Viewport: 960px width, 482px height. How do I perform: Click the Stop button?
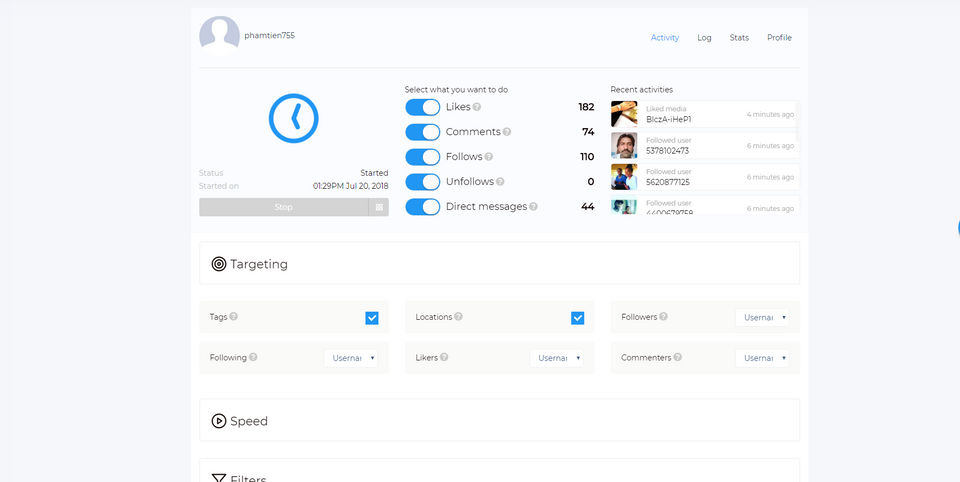[283, 207]
